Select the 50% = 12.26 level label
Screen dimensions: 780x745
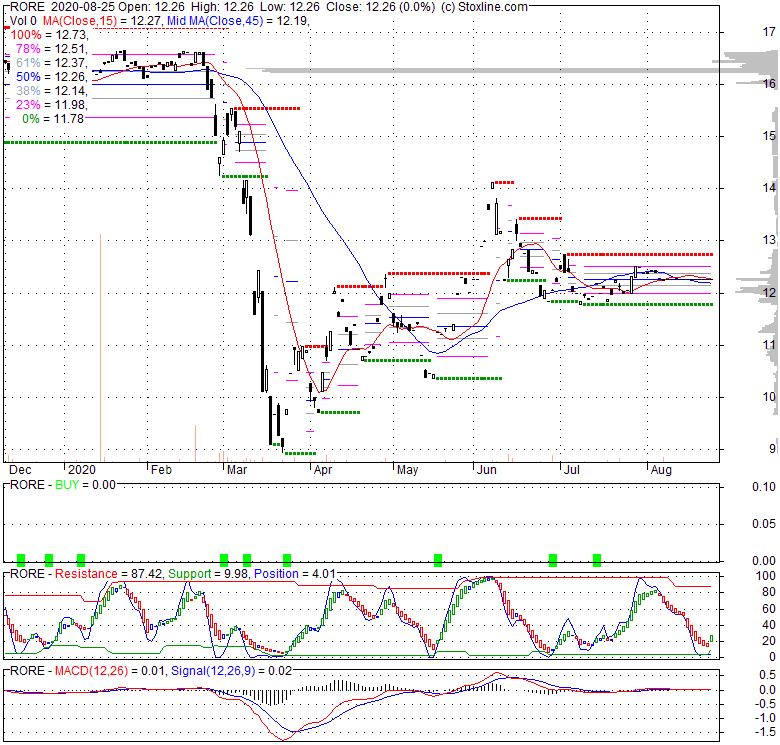[52, 77]
